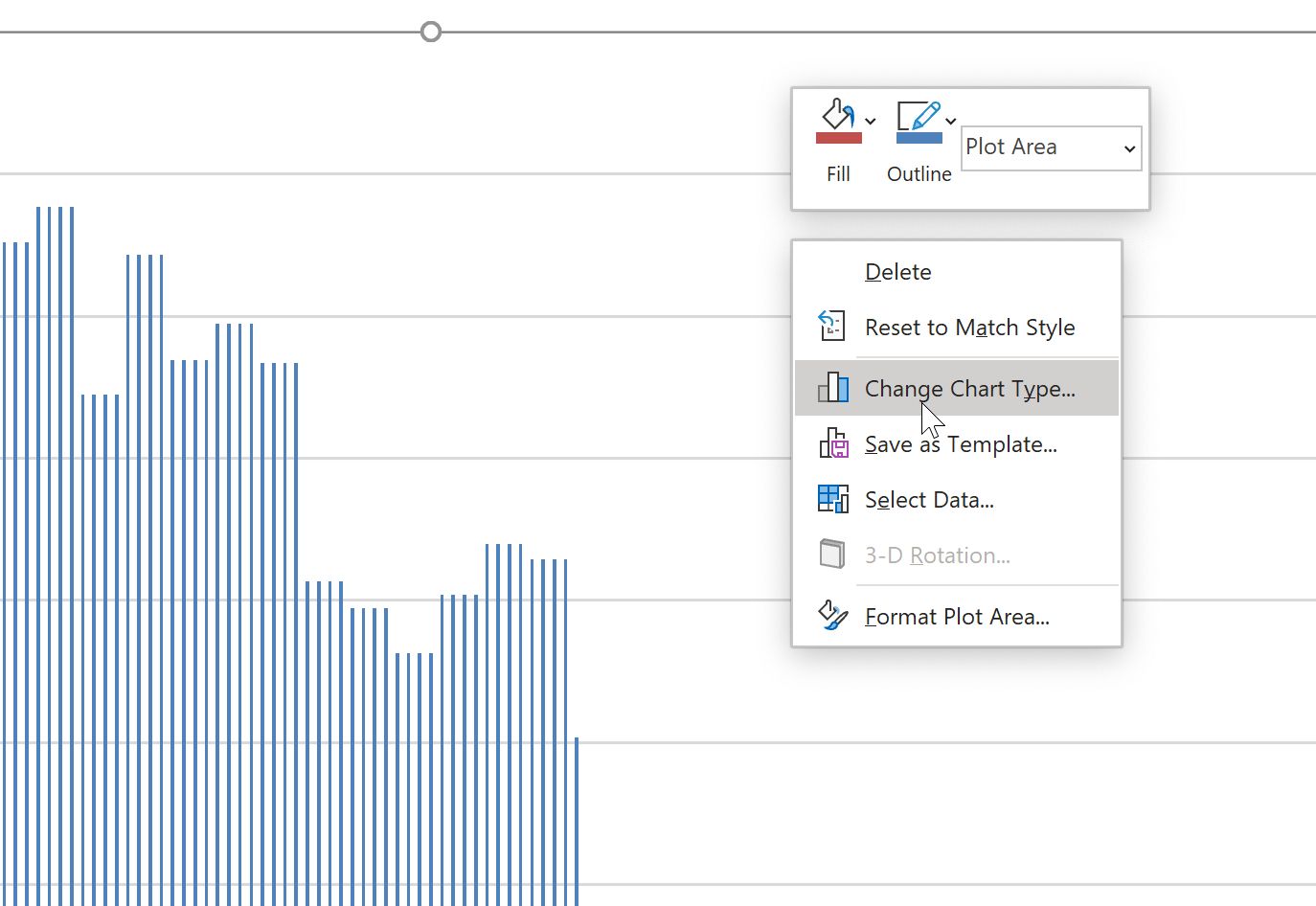The height and width of the screenshot is (906, 1316).
Task: Open Format Plot Area pane
Action: click(x=957, y=617)
